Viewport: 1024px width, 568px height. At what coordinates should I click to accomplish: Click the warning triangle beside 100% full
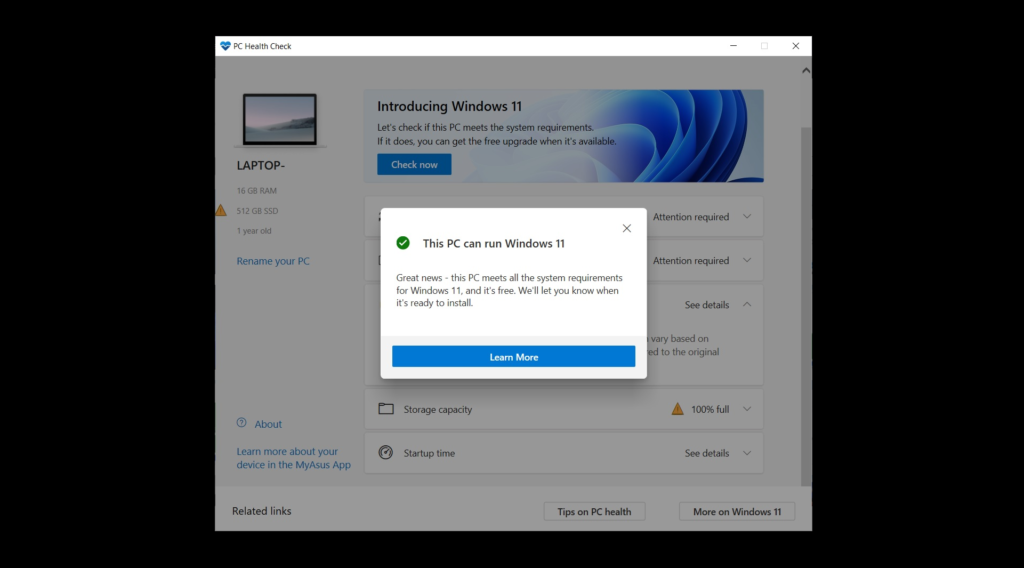(x=678, y=409)
